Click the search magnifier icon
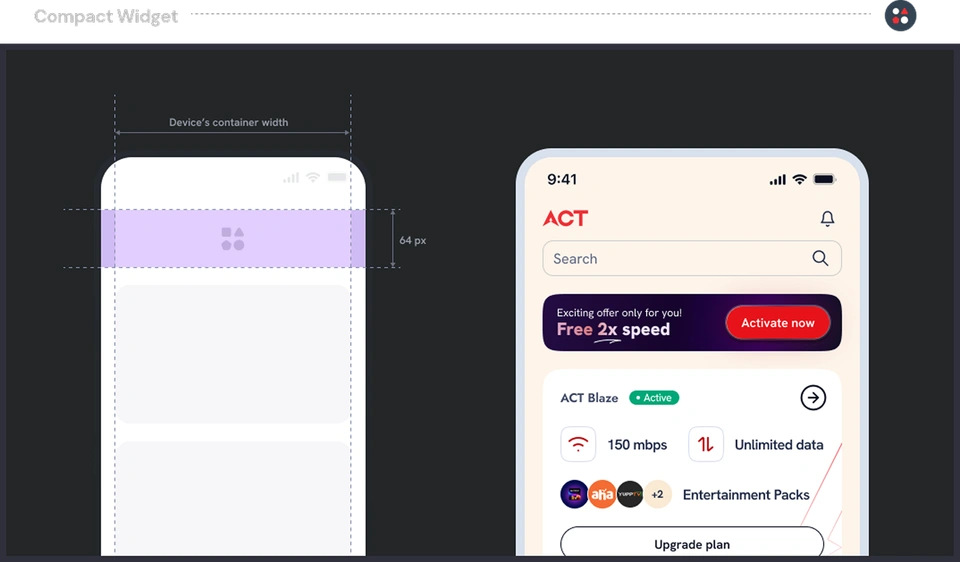 (x=820, y=258)
